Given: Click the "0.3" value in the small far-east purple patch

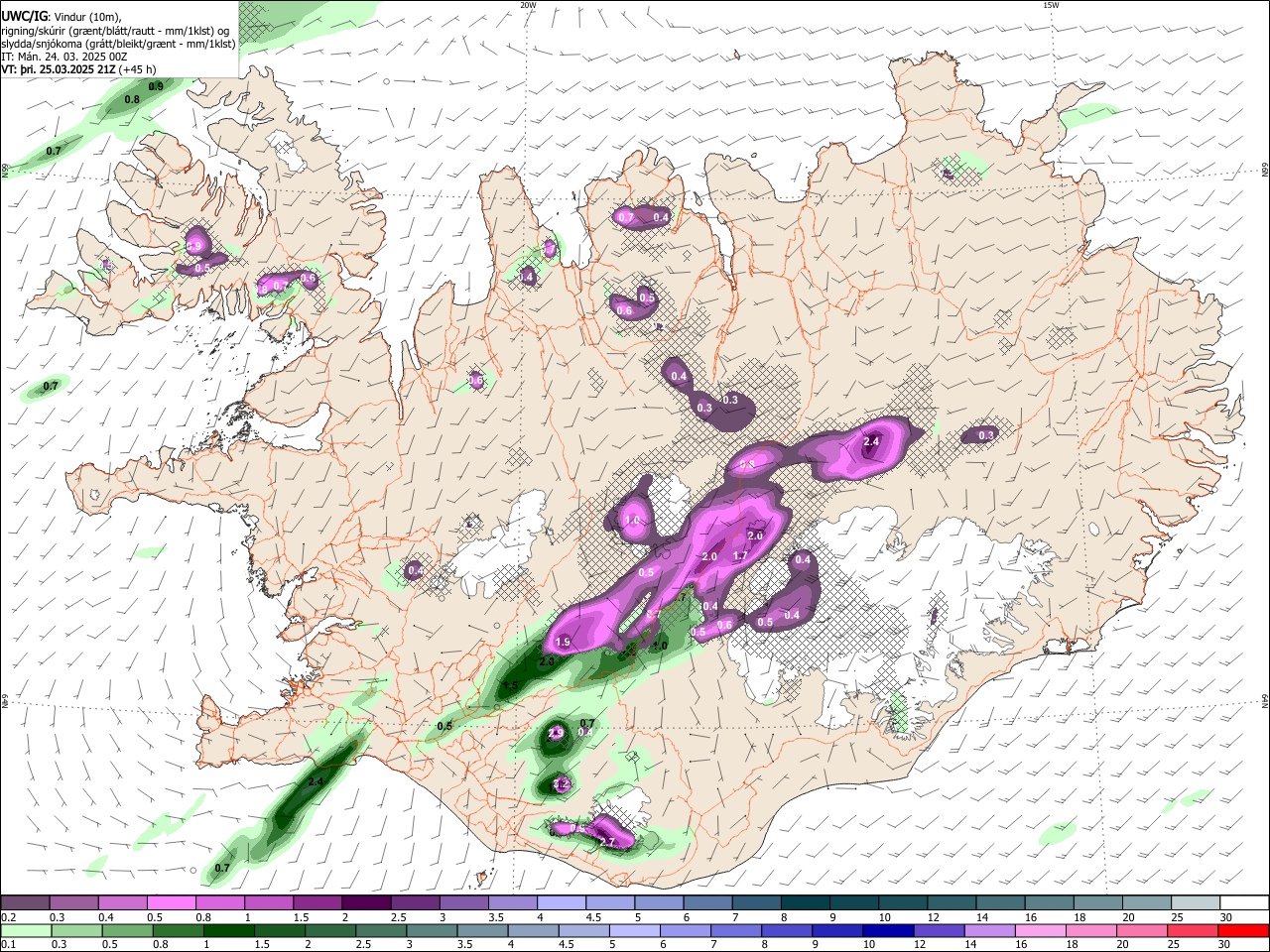Looking at the screenshot, I should 986,435.
